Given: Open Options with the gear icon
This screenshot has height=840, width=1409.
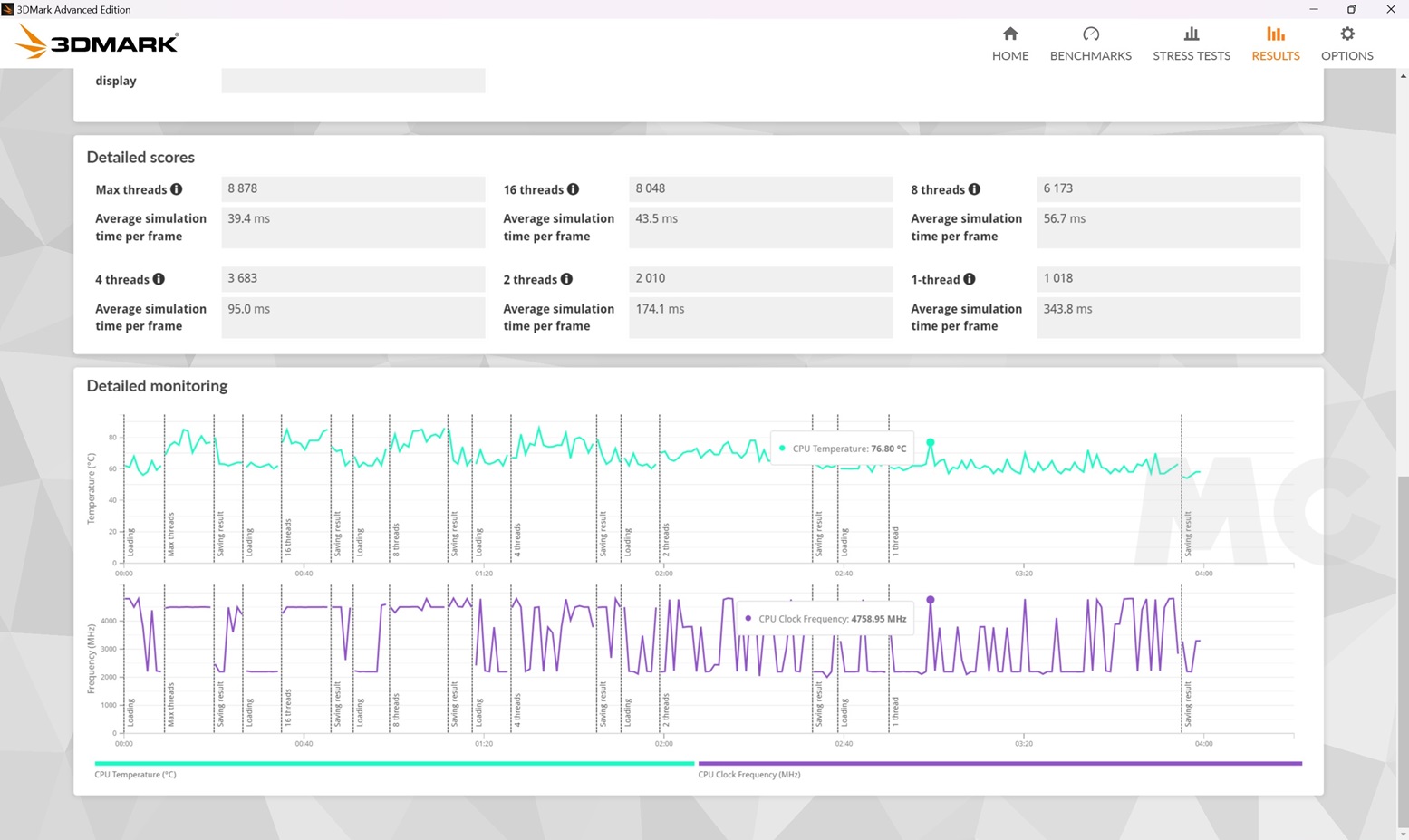Looking at the screenshot, I should pos(1346,34).
